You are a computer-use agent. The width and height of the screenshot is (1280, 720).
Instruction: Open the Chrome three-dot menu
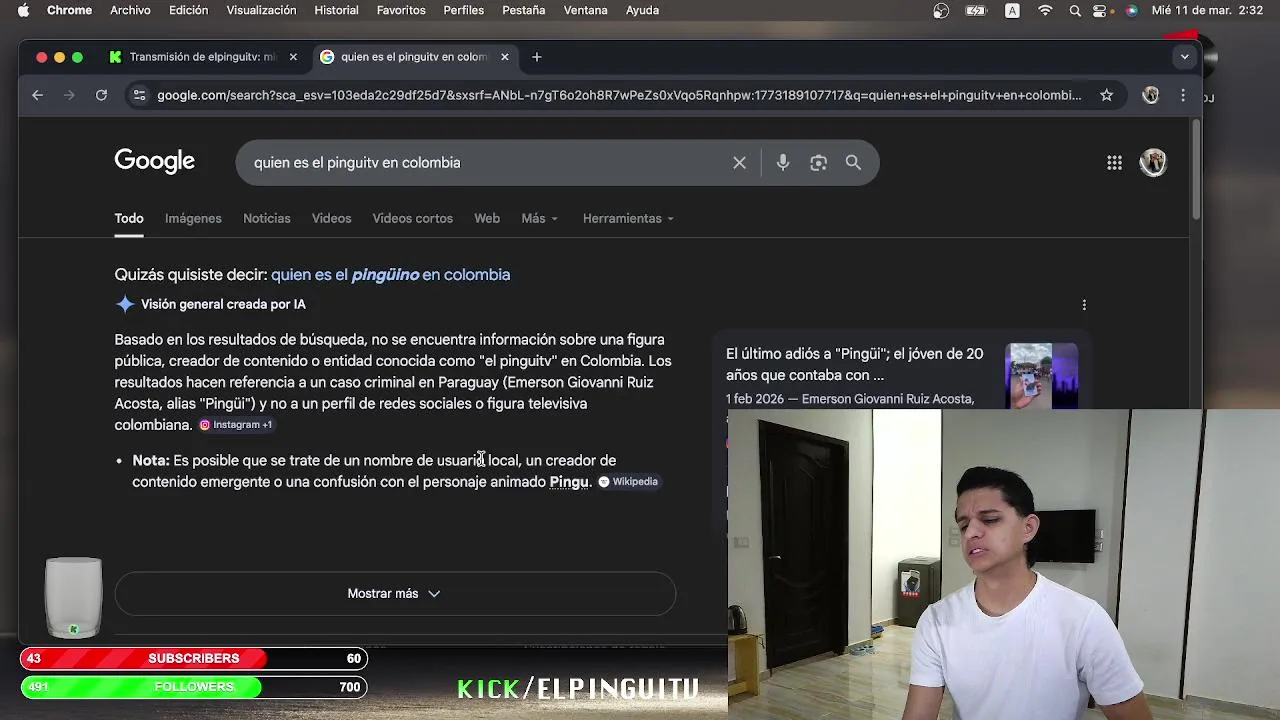(x=1183, y=95)
